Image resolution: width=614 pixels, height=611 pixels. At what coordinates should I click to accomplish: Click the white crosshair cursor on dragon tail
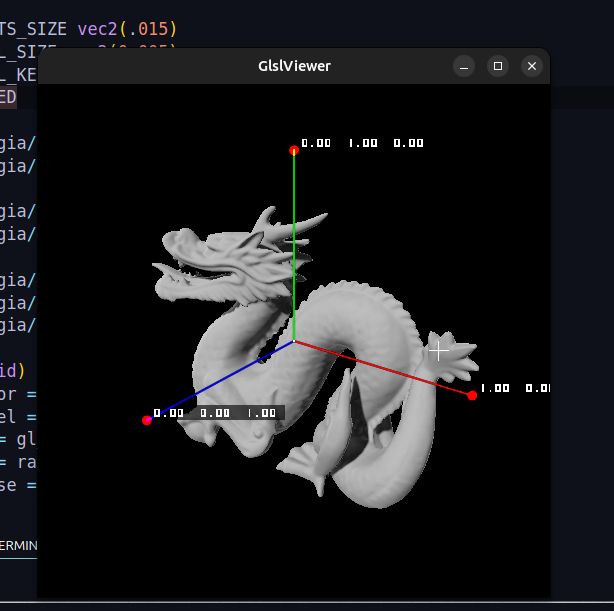(x=439, y=351)
